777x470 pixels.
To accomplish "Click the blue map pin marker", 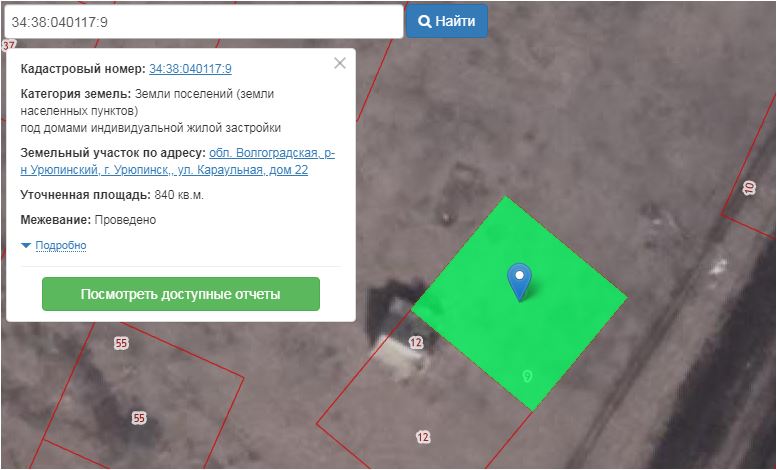I will tap(519, 282).
